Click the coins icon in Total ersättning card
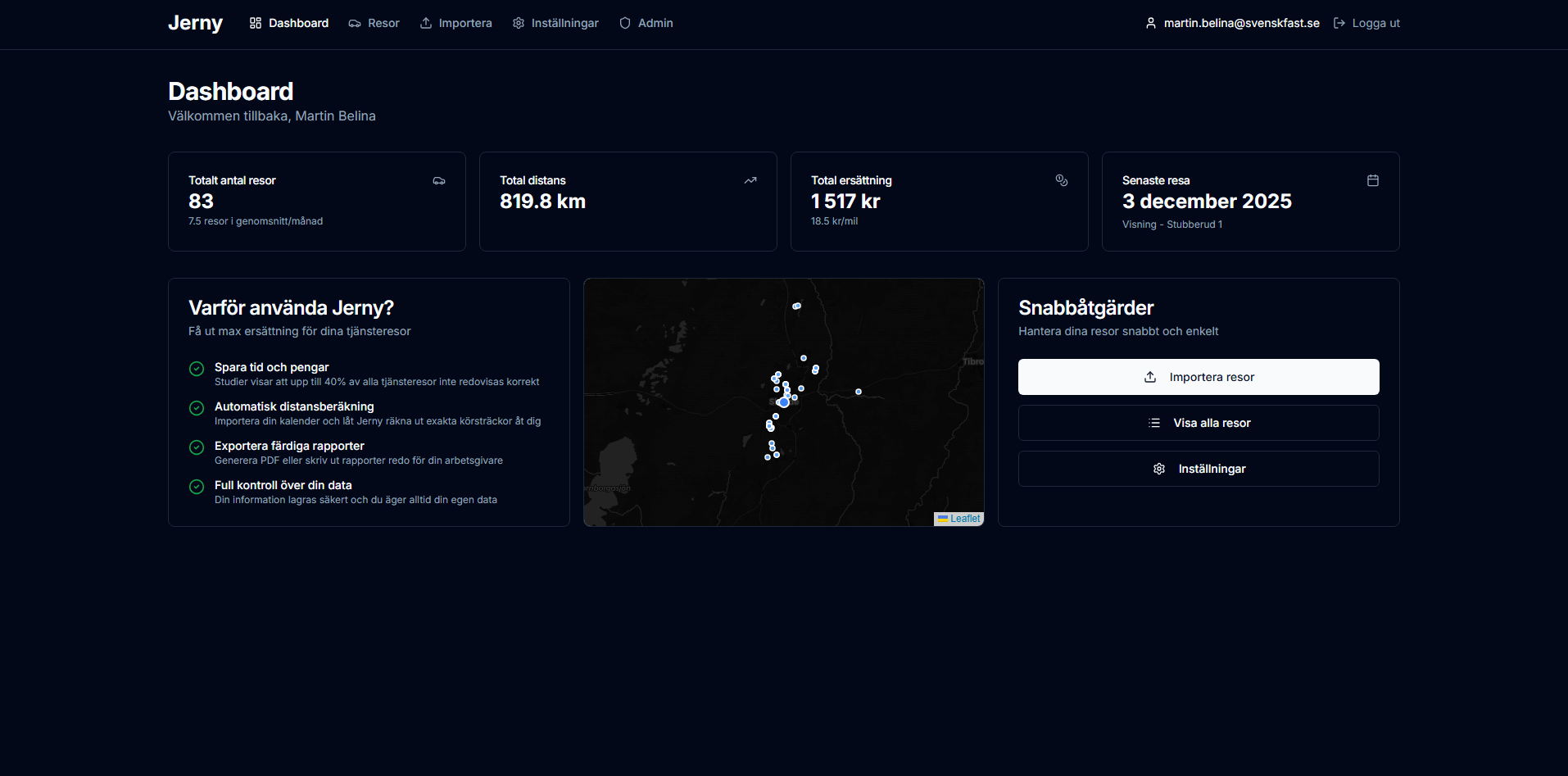Screen dimensions: 1568x776 click(x=1062, y=180)
